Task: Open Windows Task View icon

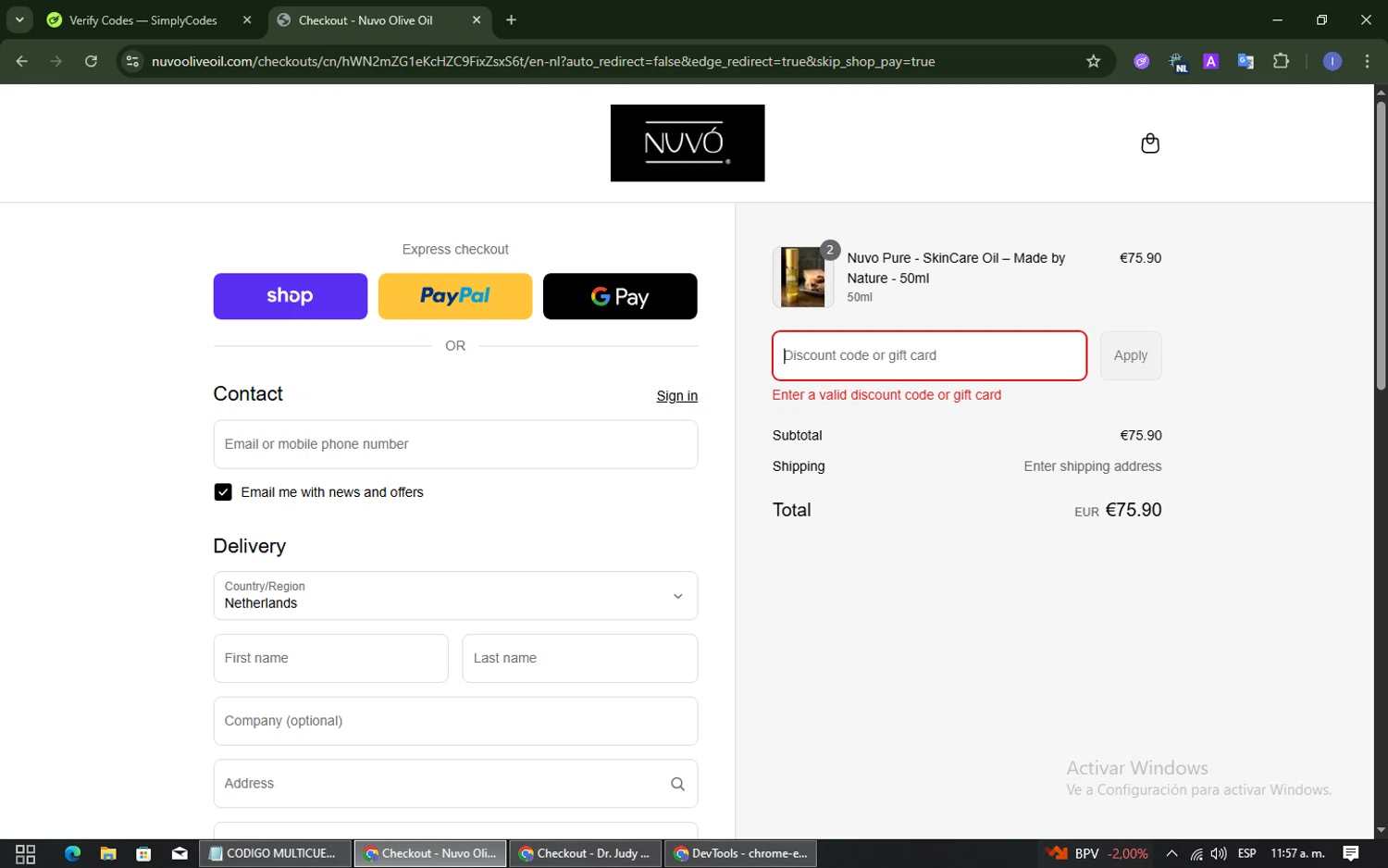Action: [25, 853]
